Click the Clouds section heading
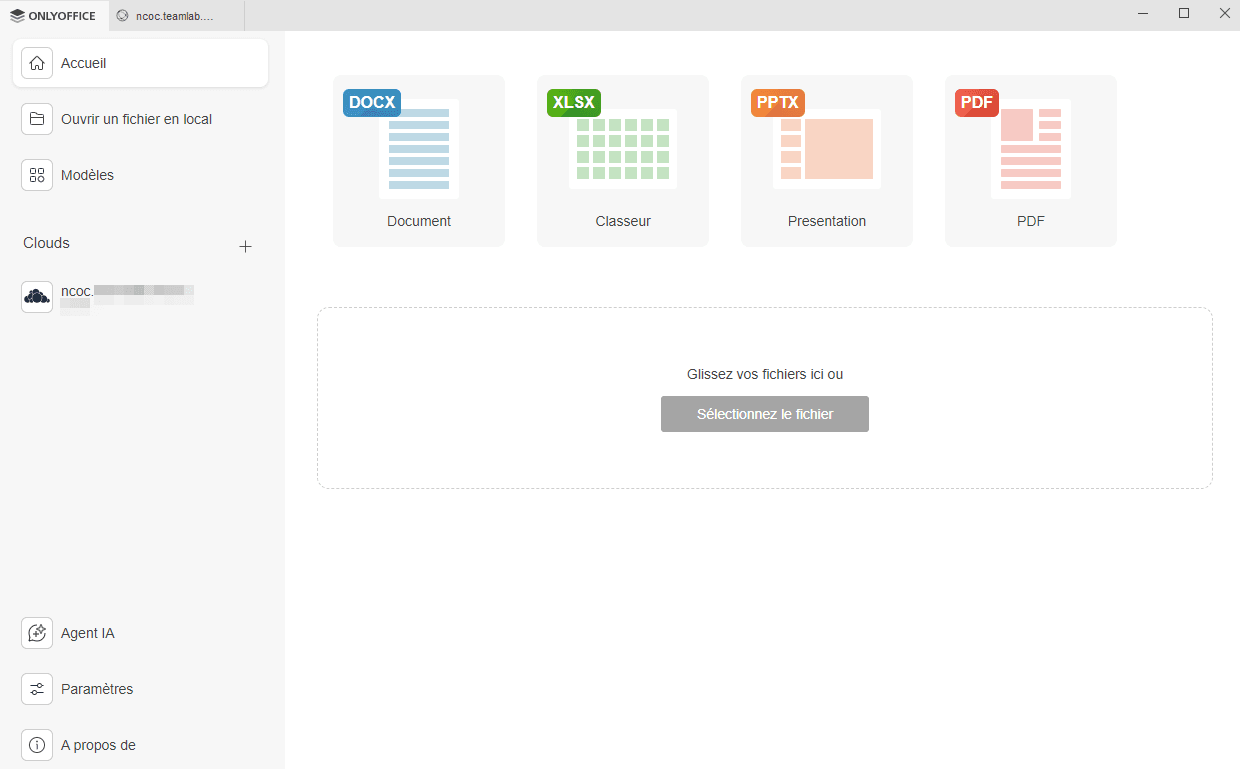 47,243
